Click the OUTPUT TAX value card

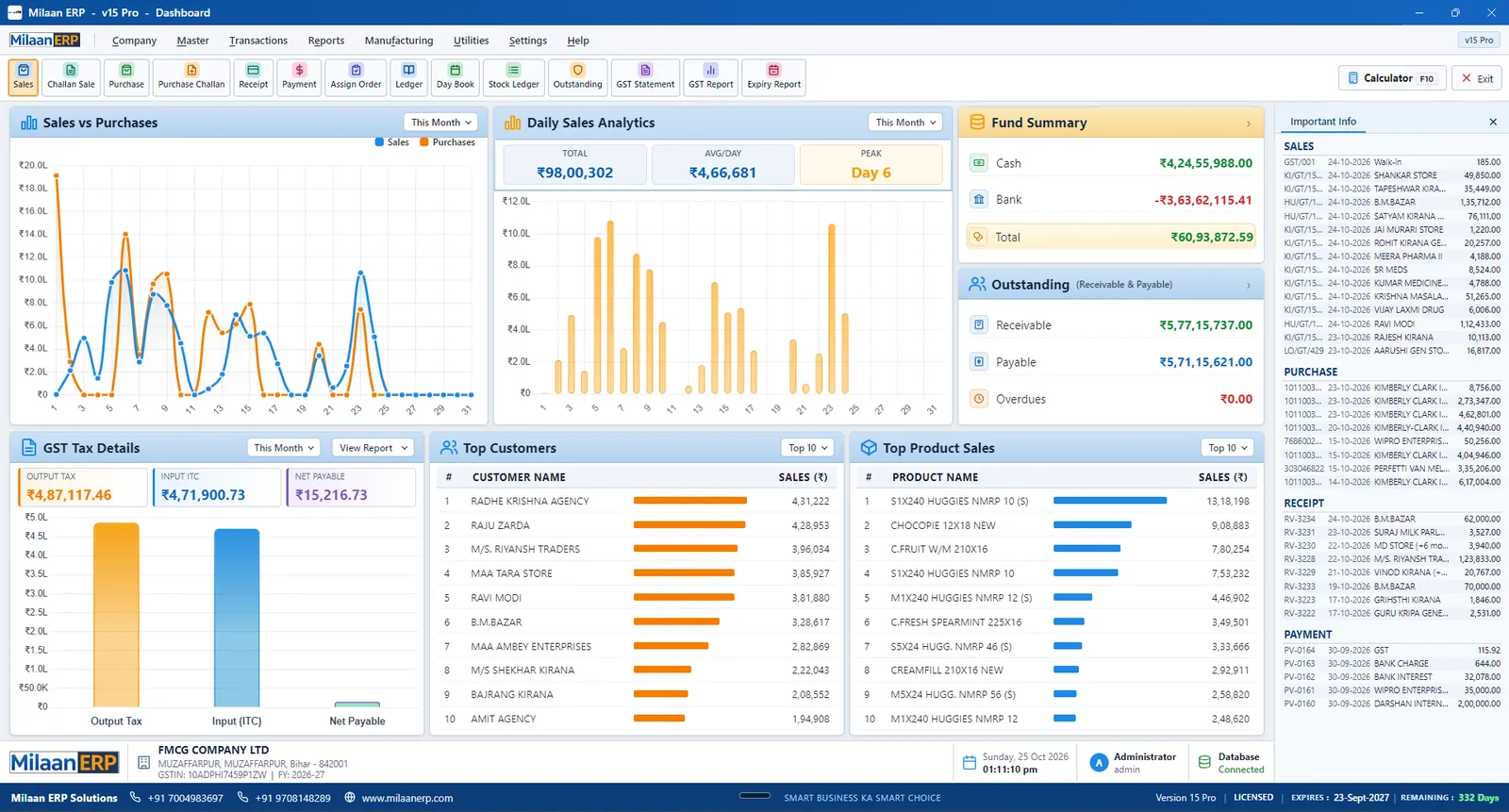point(83,487)
